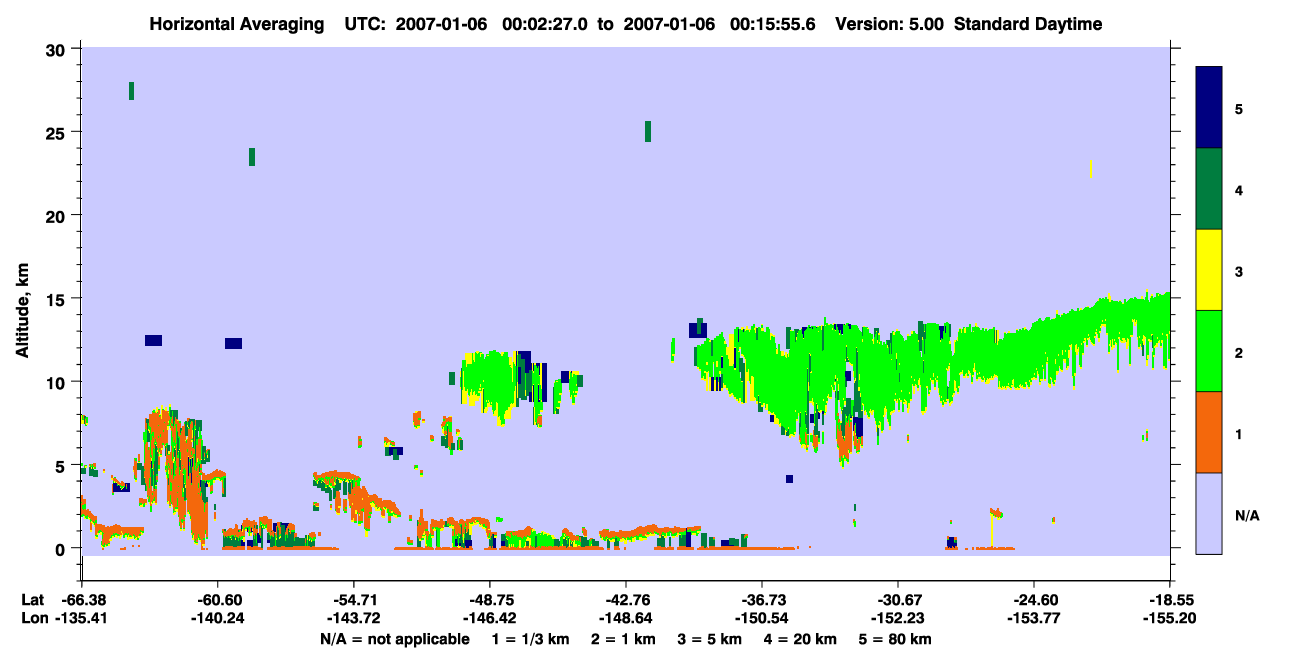Click the 15 km altitude tick label
The width and height of the screenshot is (1300, 667).
[58, 299]
